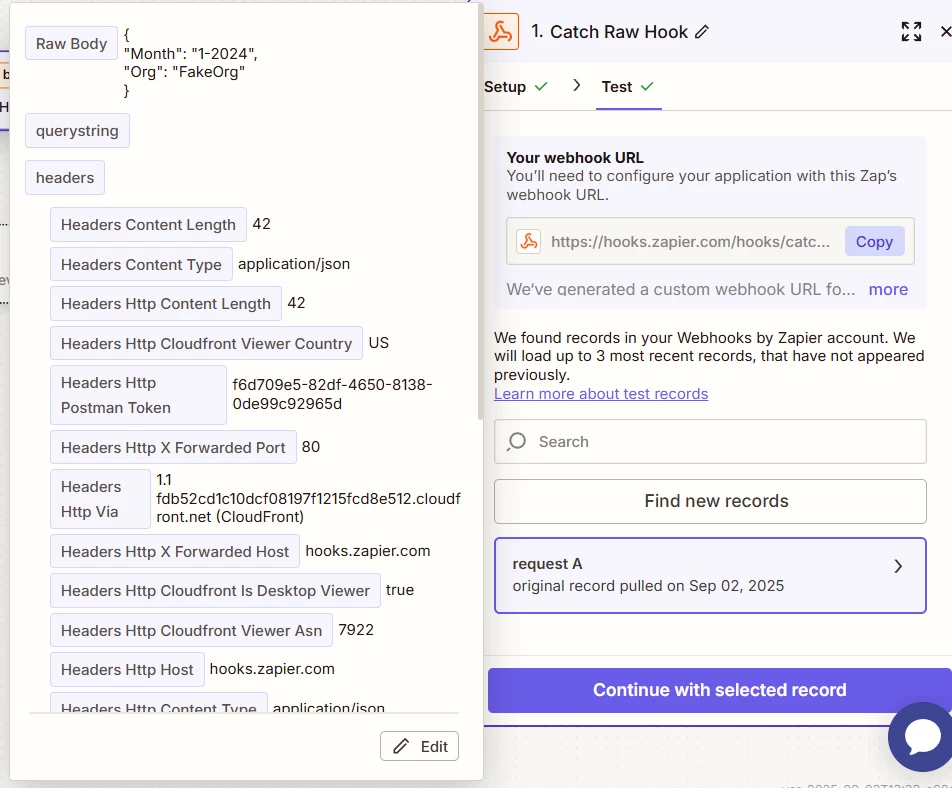This screenshot has height=788, width=952.
Task: Rename step using the pencil icon
Action: point(702,32)
